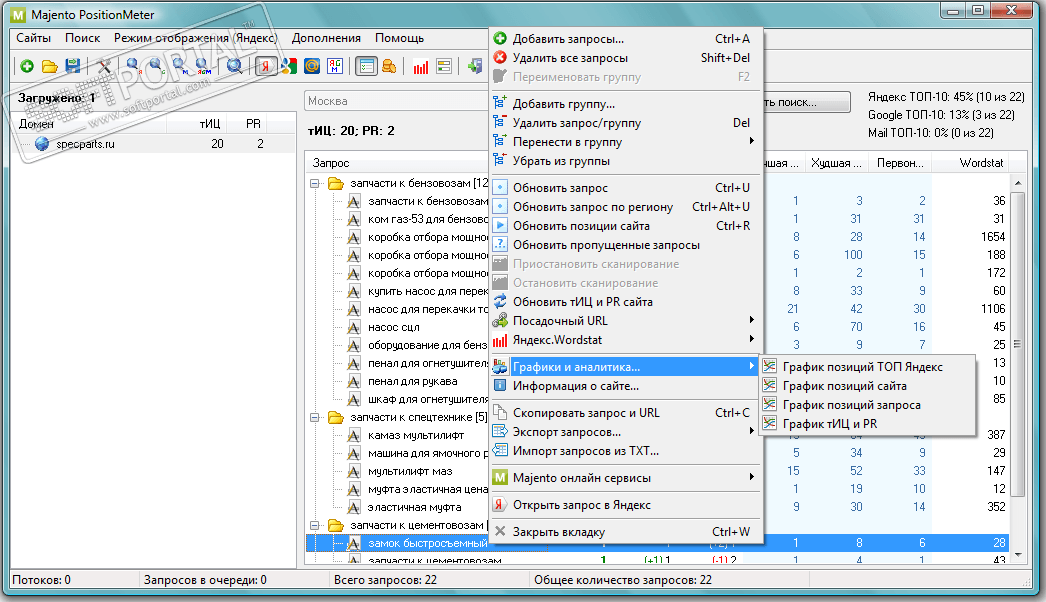Image resolution: width=1046 pixels, height=602 pixels.
Task: Select query эластичная муфта
Action: click(414, 507)
